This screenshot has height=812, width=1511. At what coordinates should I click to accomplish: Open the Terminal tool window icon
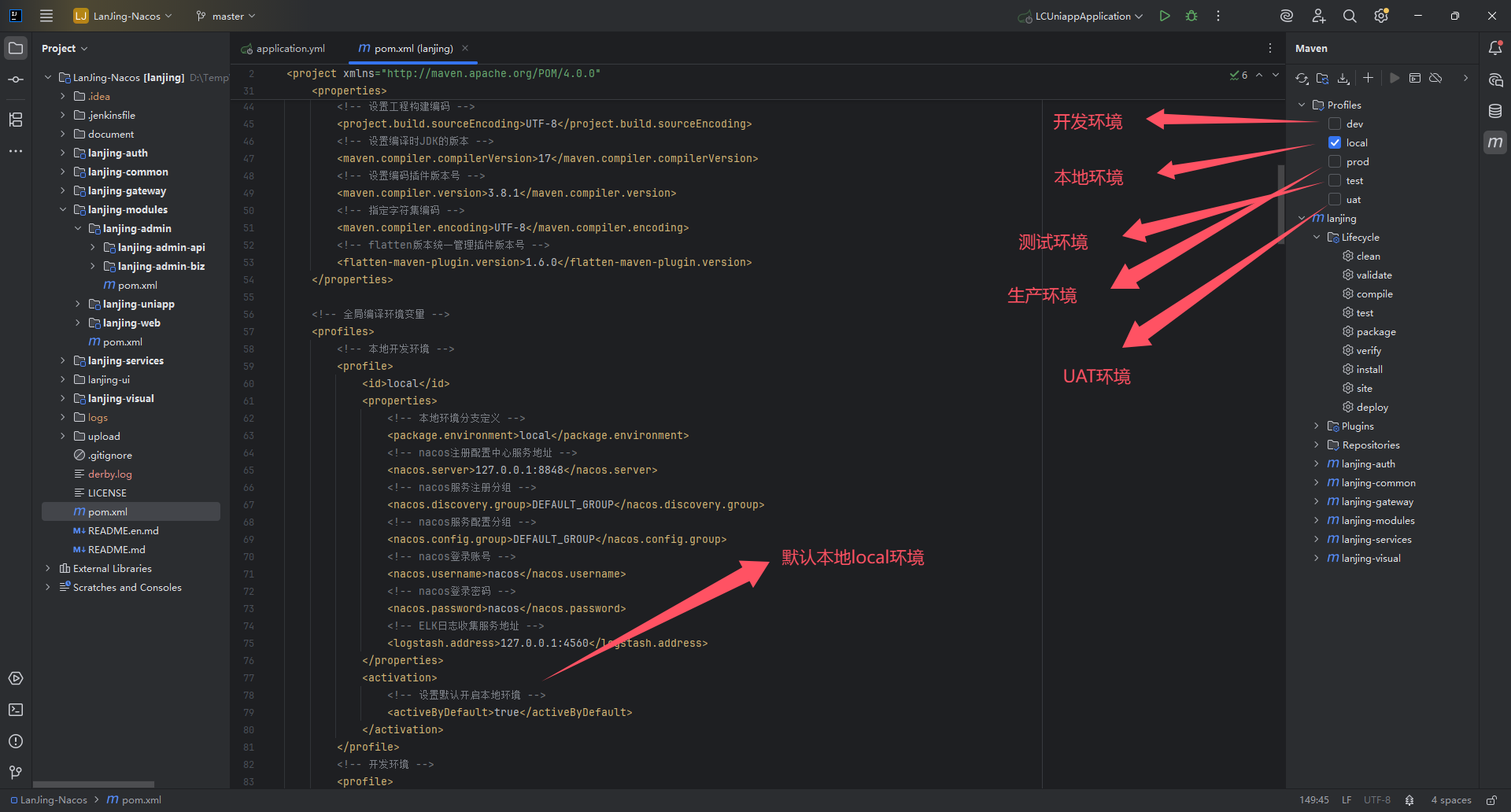pos(16,710)
